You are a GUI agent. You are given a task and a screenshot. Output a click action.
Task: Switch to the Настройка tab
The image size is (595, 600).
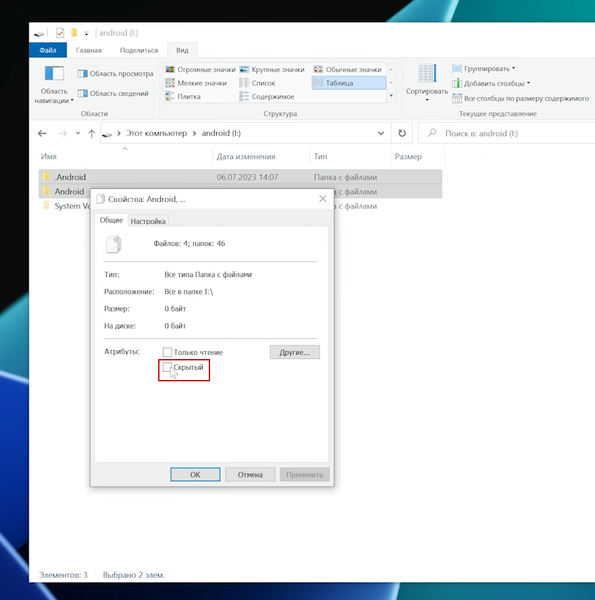click(x=148, y=221)
